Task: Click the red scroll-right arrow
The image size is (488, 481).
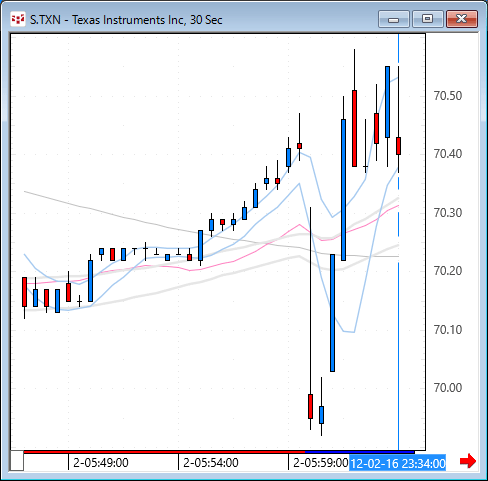Action: point(468,461)
